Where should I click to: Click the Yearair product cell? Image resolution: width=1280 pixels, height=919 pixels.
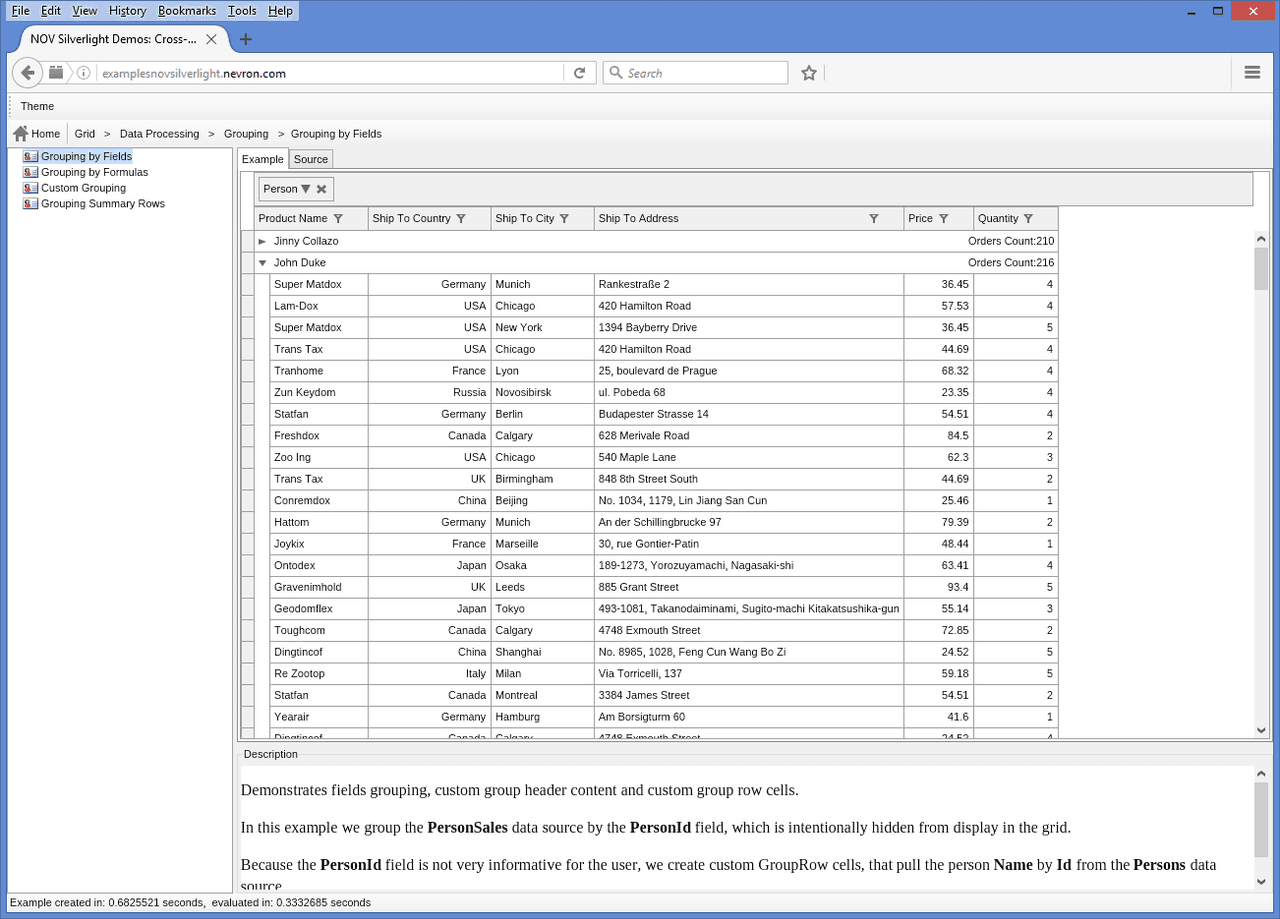[319, 717]
